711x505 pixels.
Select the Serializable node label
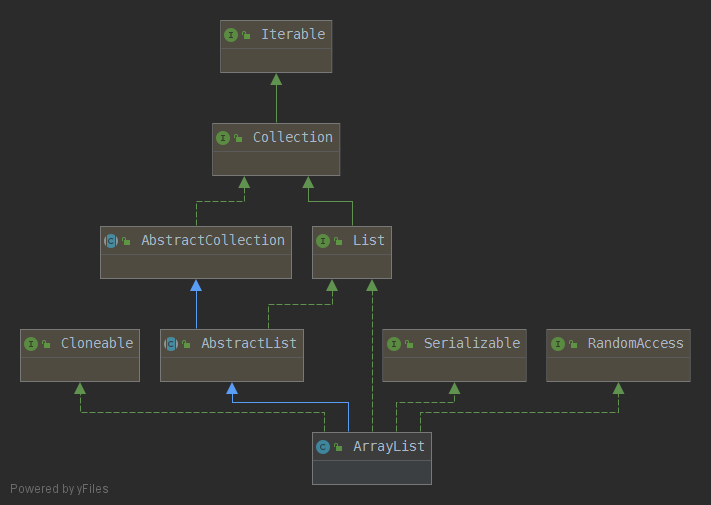point(471,344)
